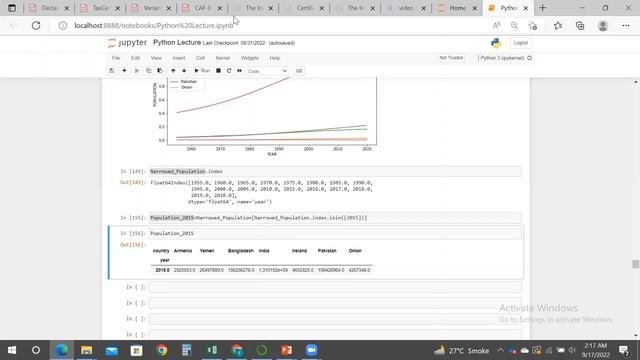This screenshot has height=360, width=640.
Task: Open Excel from the taskbar
Action: pos(212,350)
